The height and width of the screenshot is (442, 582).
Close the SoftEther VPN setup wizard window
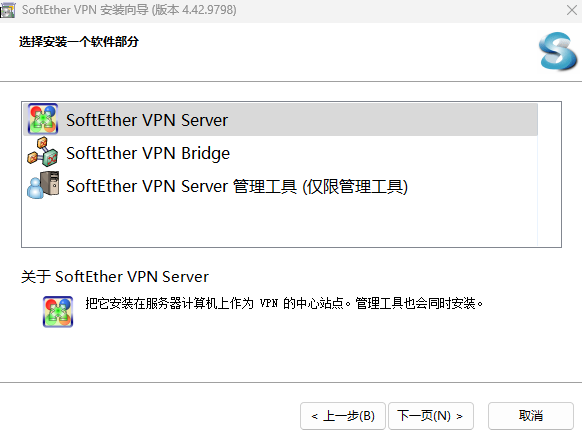(572, 10)
